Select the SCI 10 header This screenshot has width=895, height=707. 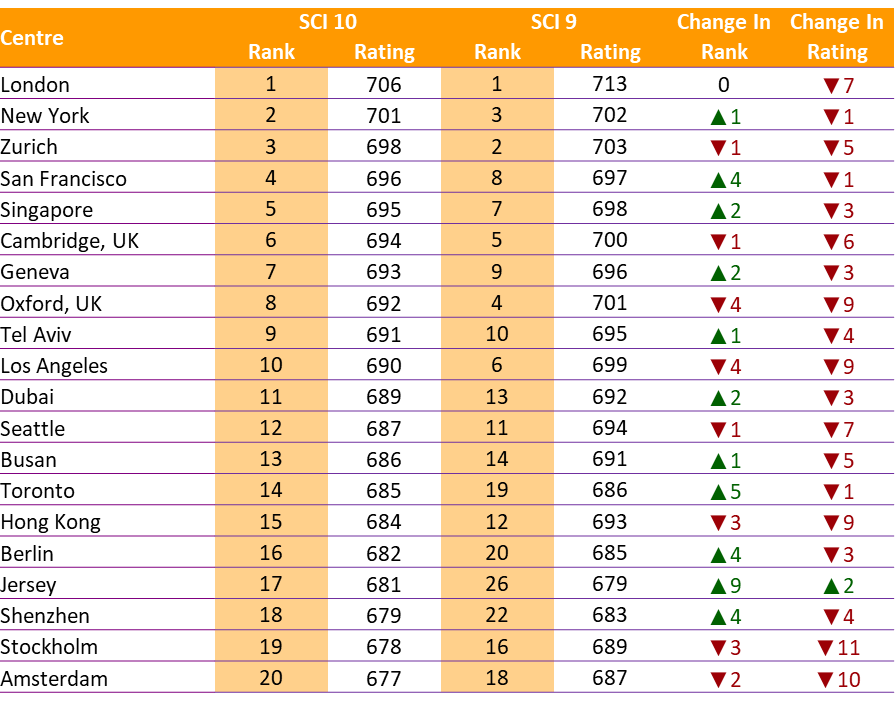tap(328, 22)
